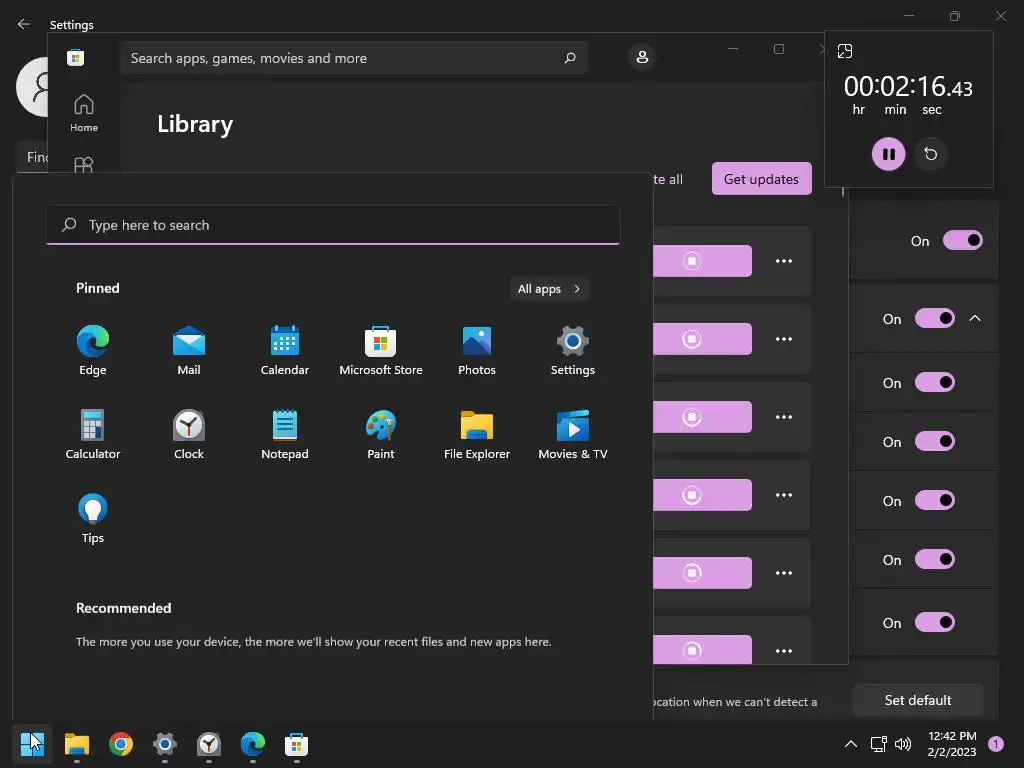The width and height of the screenshot is (1024, 768).
Task: Toggle the switch beside the collapse chevron
Action: tap(935, 319)
